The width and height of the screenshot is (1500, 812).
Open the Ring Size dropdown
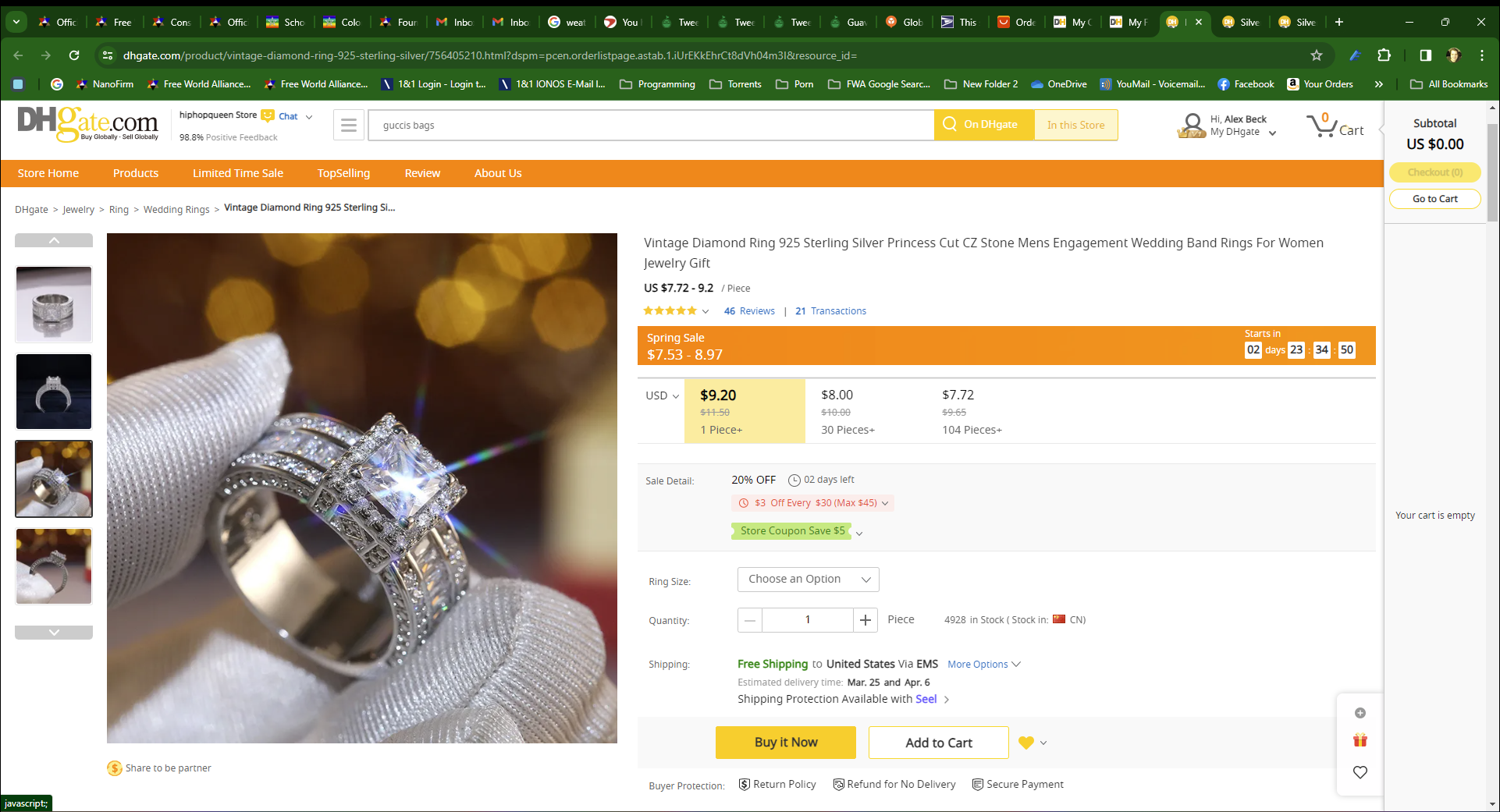pyautogui.click(x=808, y=580)
